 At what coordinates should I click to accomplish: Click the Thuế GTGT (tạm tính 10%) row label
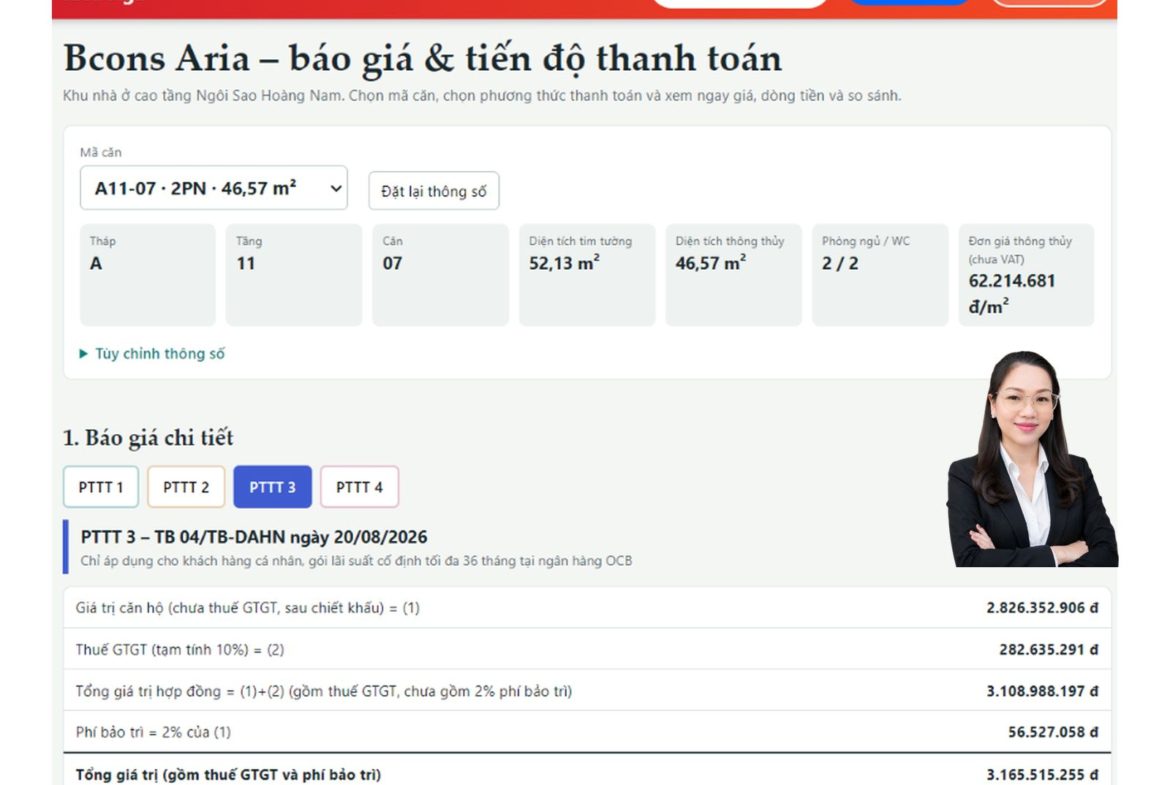[x=180, y=650]
